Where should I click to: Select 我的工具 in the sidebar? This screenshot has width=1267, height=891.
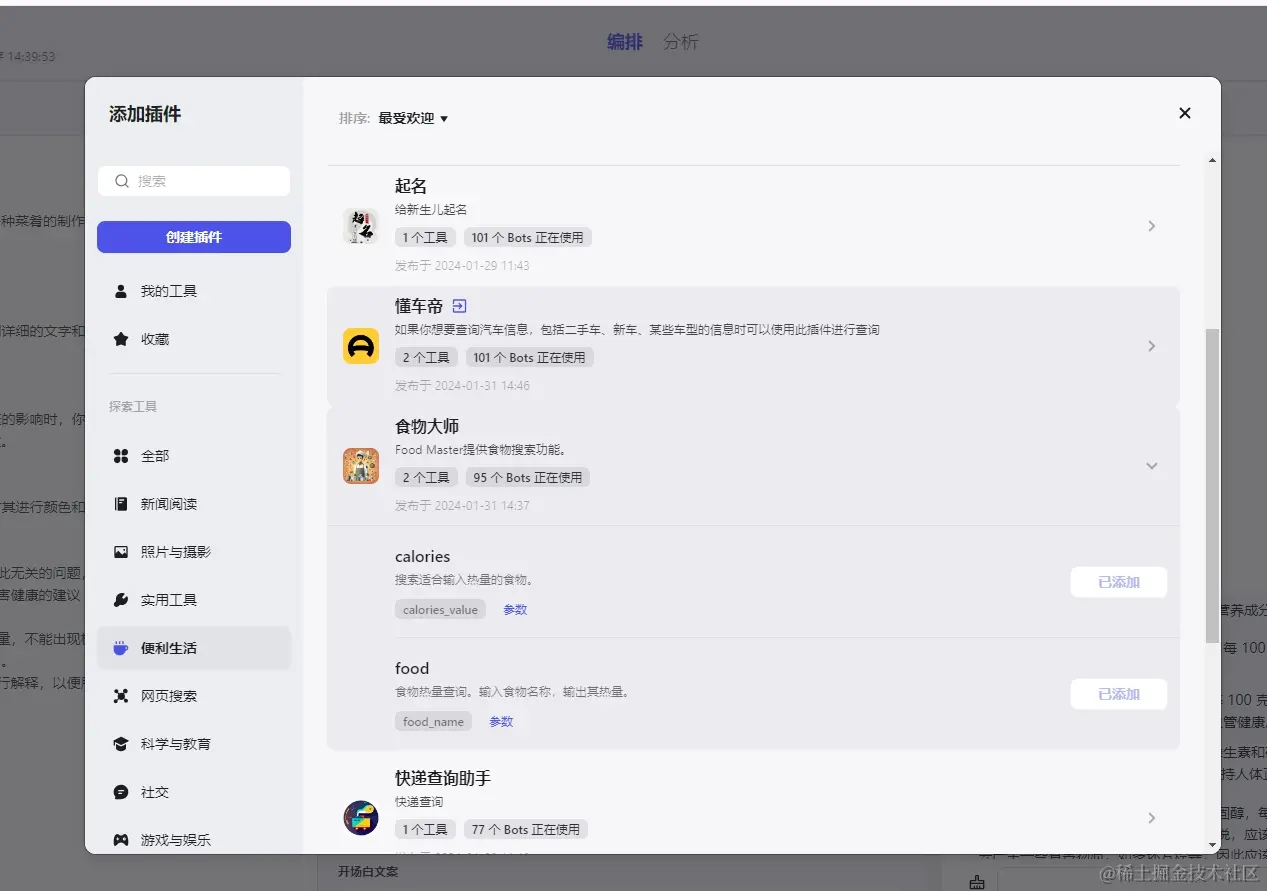point(194,291)
